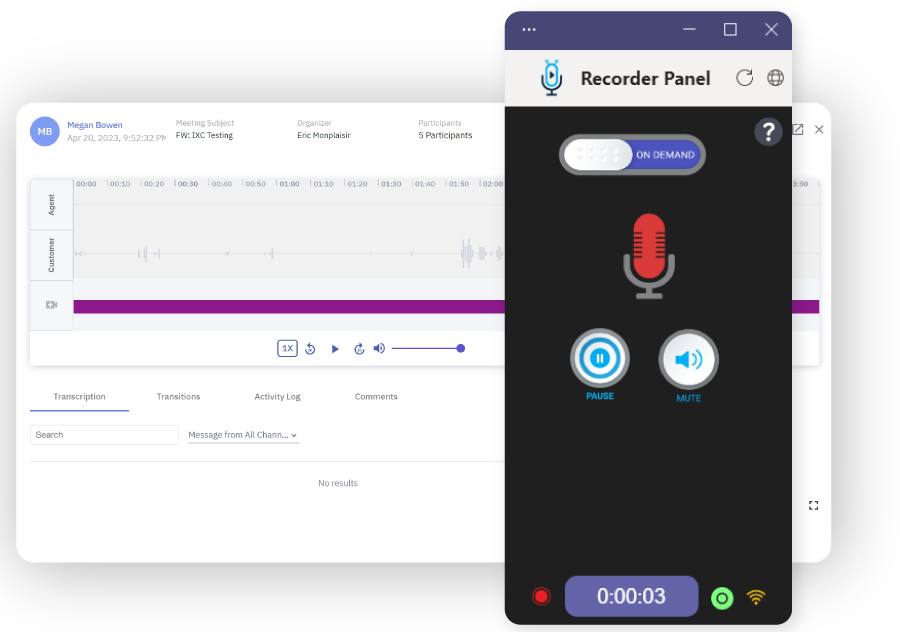This screenshot has width=900, height=632.
Task: Mute audio in Recorder Panel
Action: [688, 360]
